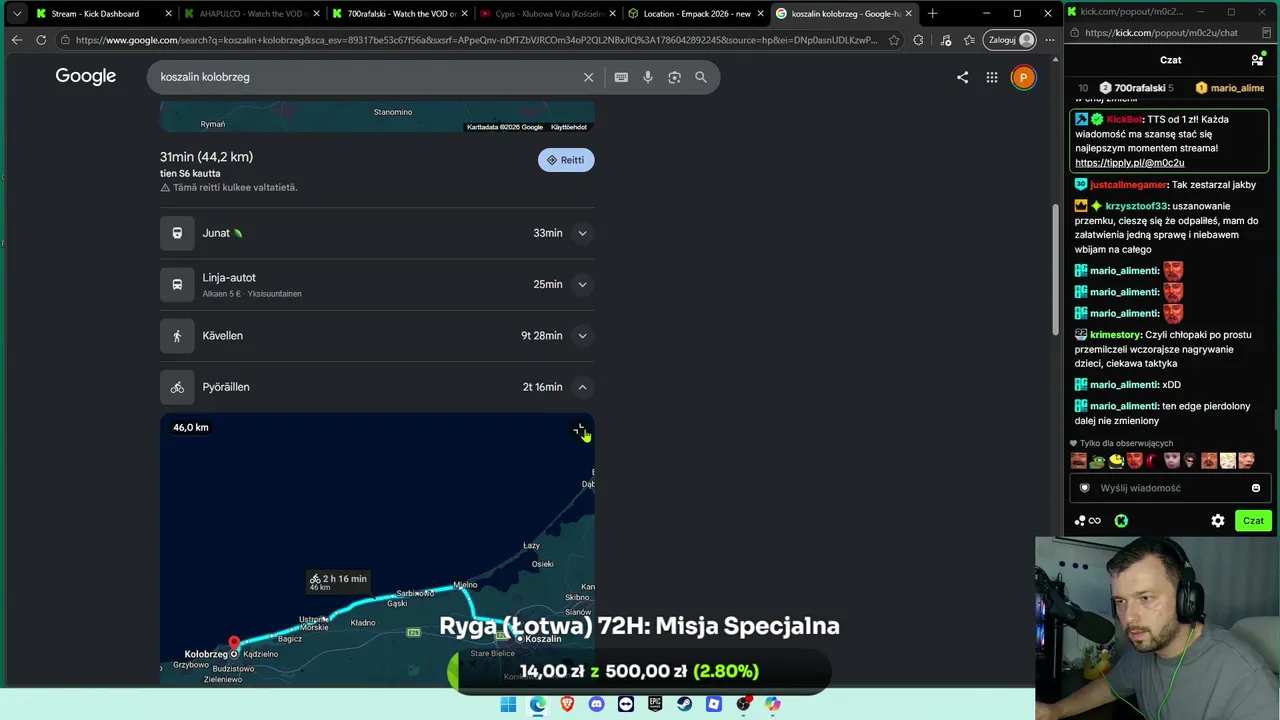Open the emoji picker in chat
The height and width of the screenshot is (720, 1280).
point(1256,488)
